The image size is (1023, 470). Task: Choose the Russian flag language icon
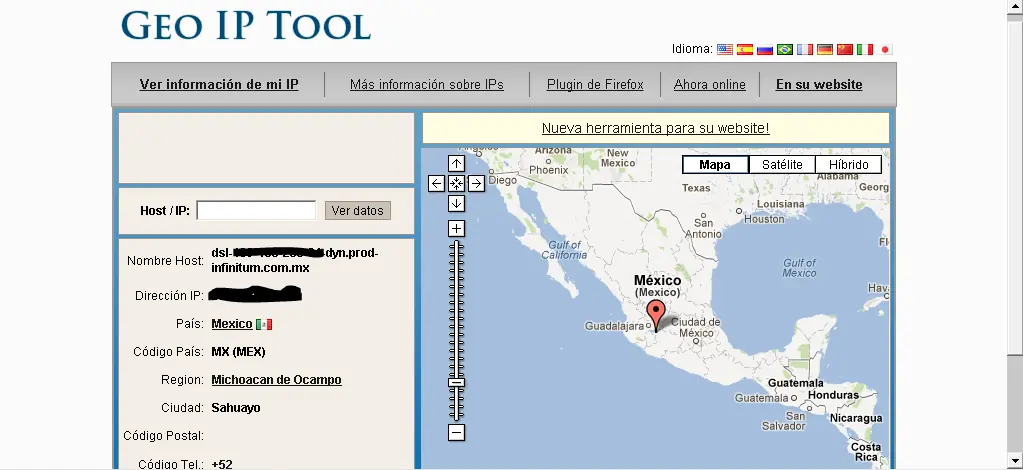(x=765, y=49)
